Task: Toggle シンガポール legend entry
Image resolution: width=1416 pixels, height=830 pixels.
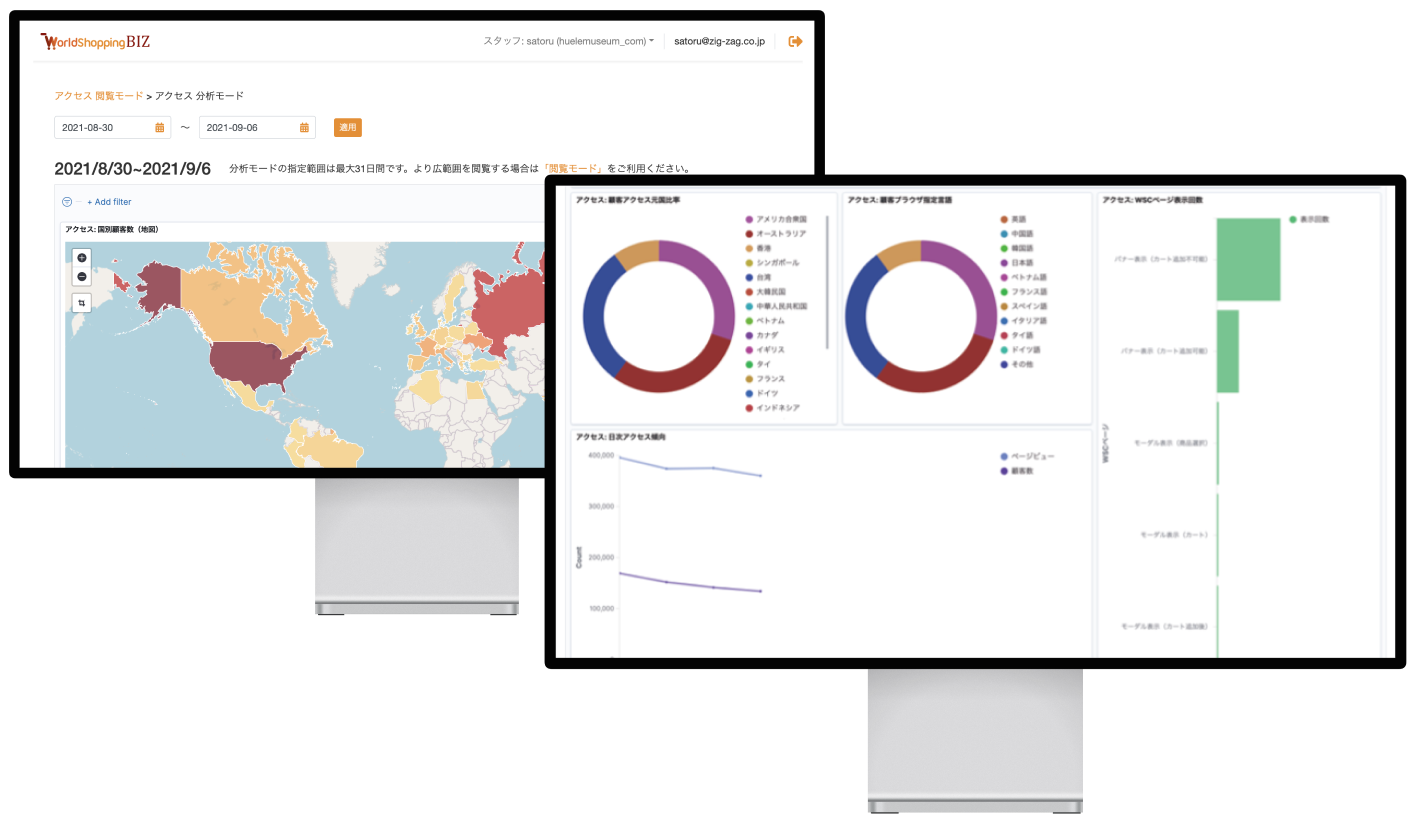Action: tap(771, 262)
